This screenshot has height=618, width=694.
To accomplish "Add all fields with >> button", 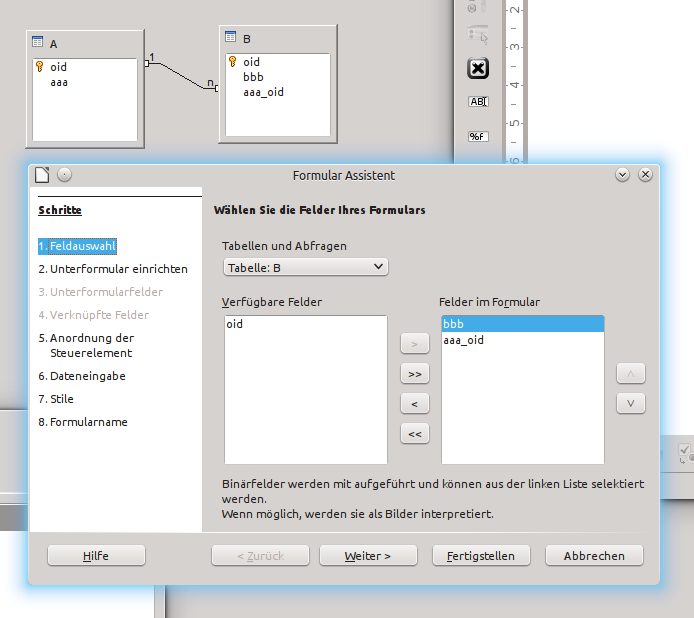I will (415, 374).
